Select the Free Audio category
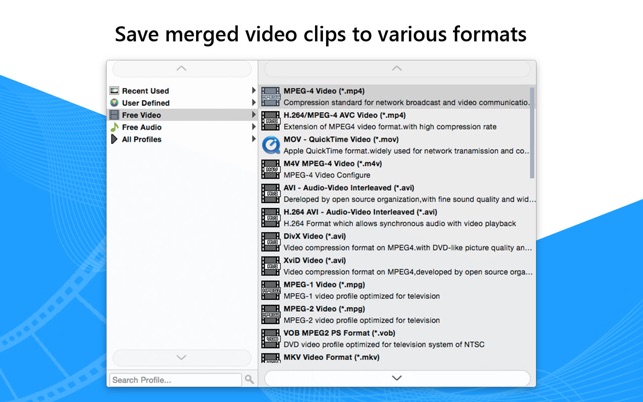The height and width of the screenshot is (402, 643). click(x=182, y=127)
